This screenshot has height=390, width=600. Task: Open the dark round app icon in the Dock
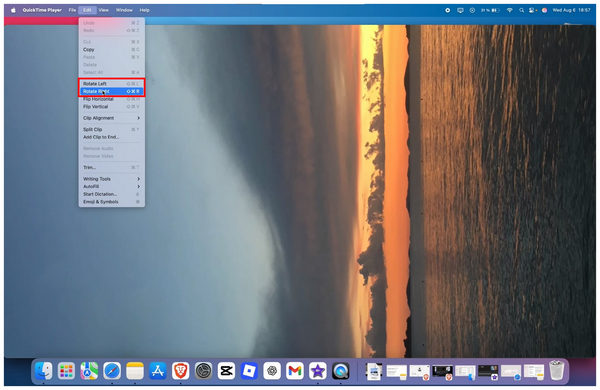pos(204,371)
